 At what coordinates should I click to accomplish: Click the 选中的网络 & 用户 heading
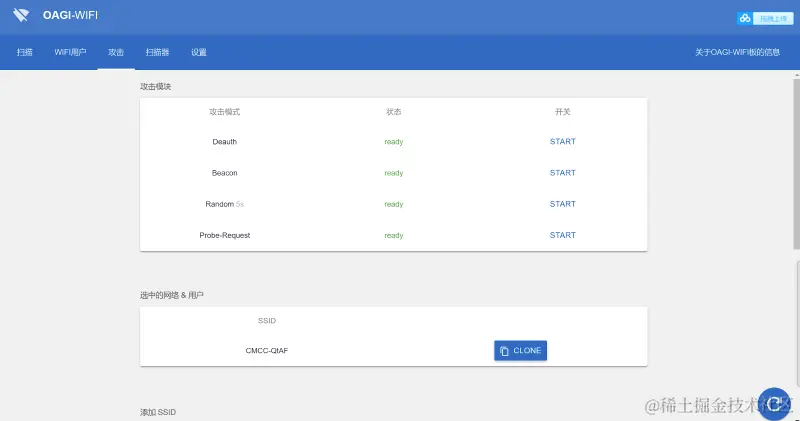pos(171,295)
